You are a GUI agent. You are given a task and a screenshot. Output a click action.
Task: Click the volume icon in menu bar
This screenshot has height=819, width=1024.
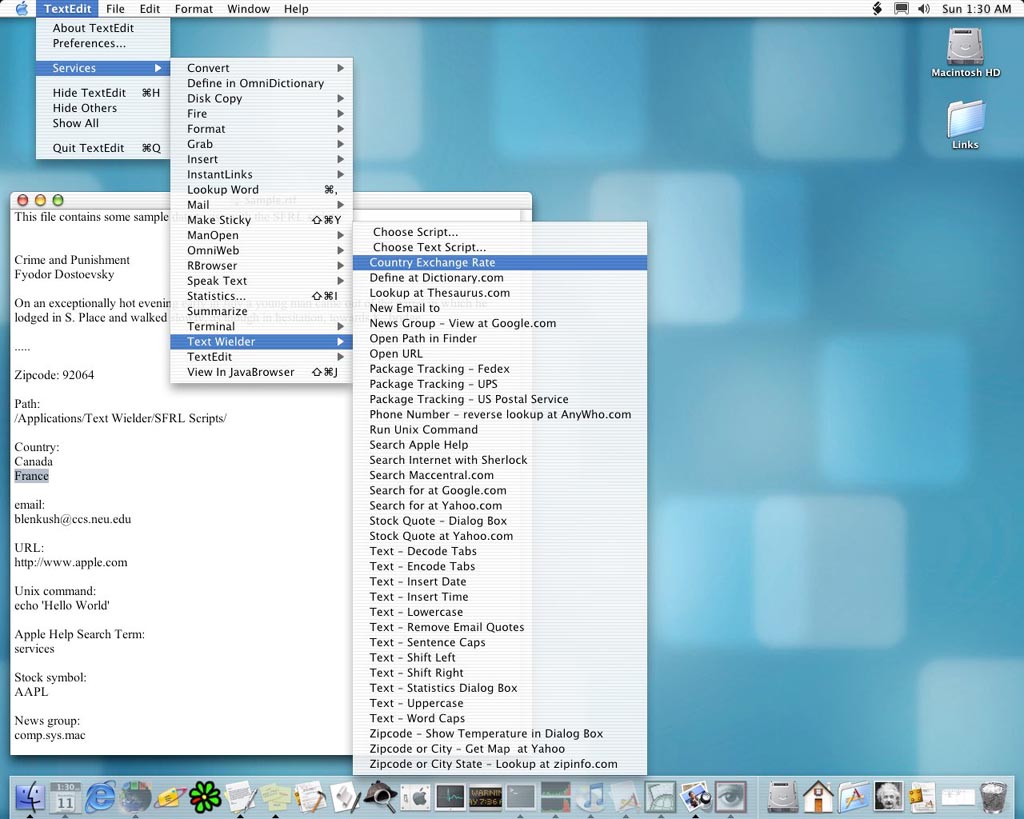[923, 8]
